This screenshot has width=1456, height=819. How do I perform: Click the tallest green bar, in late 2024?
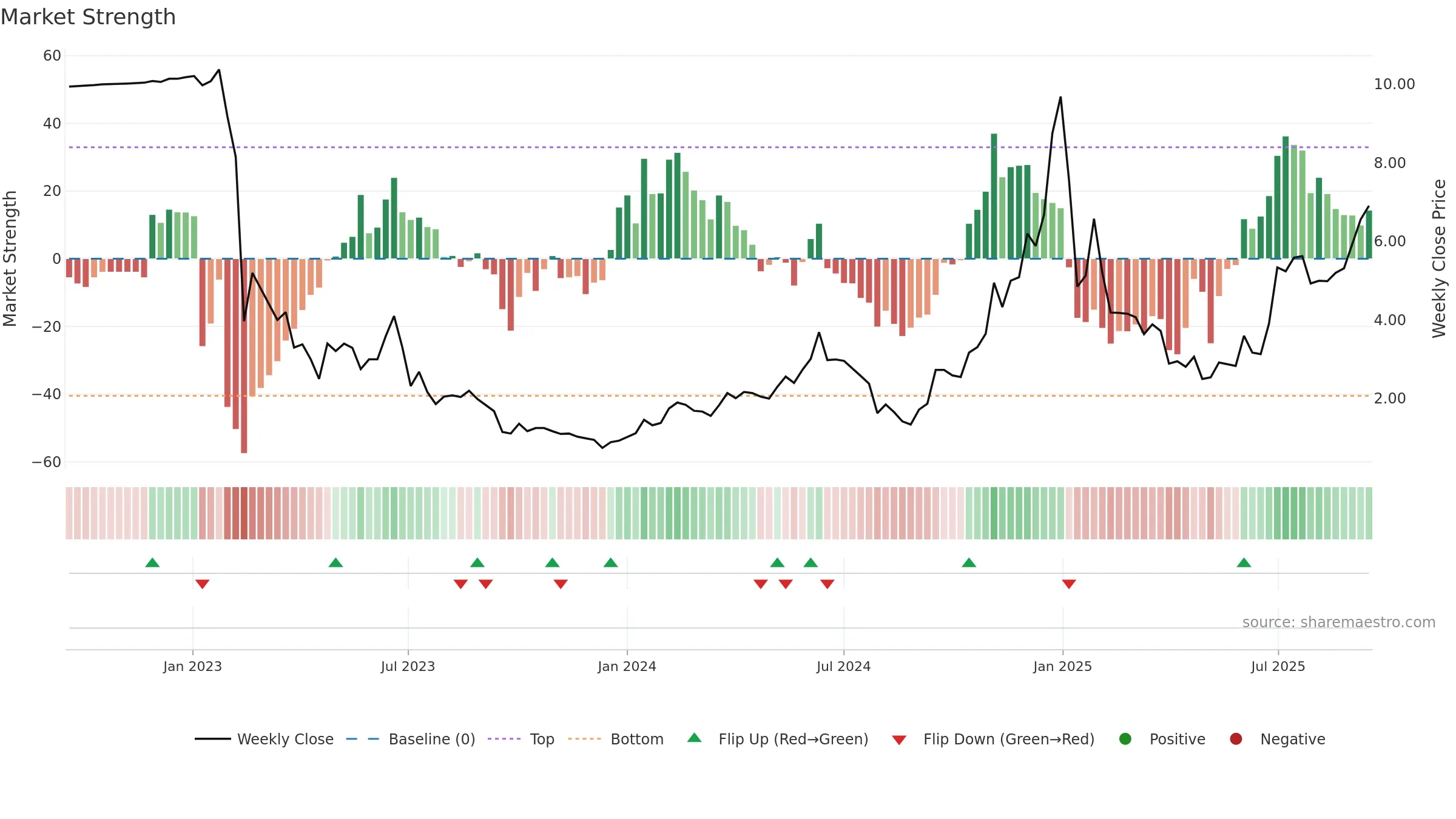tap(994, 196)
